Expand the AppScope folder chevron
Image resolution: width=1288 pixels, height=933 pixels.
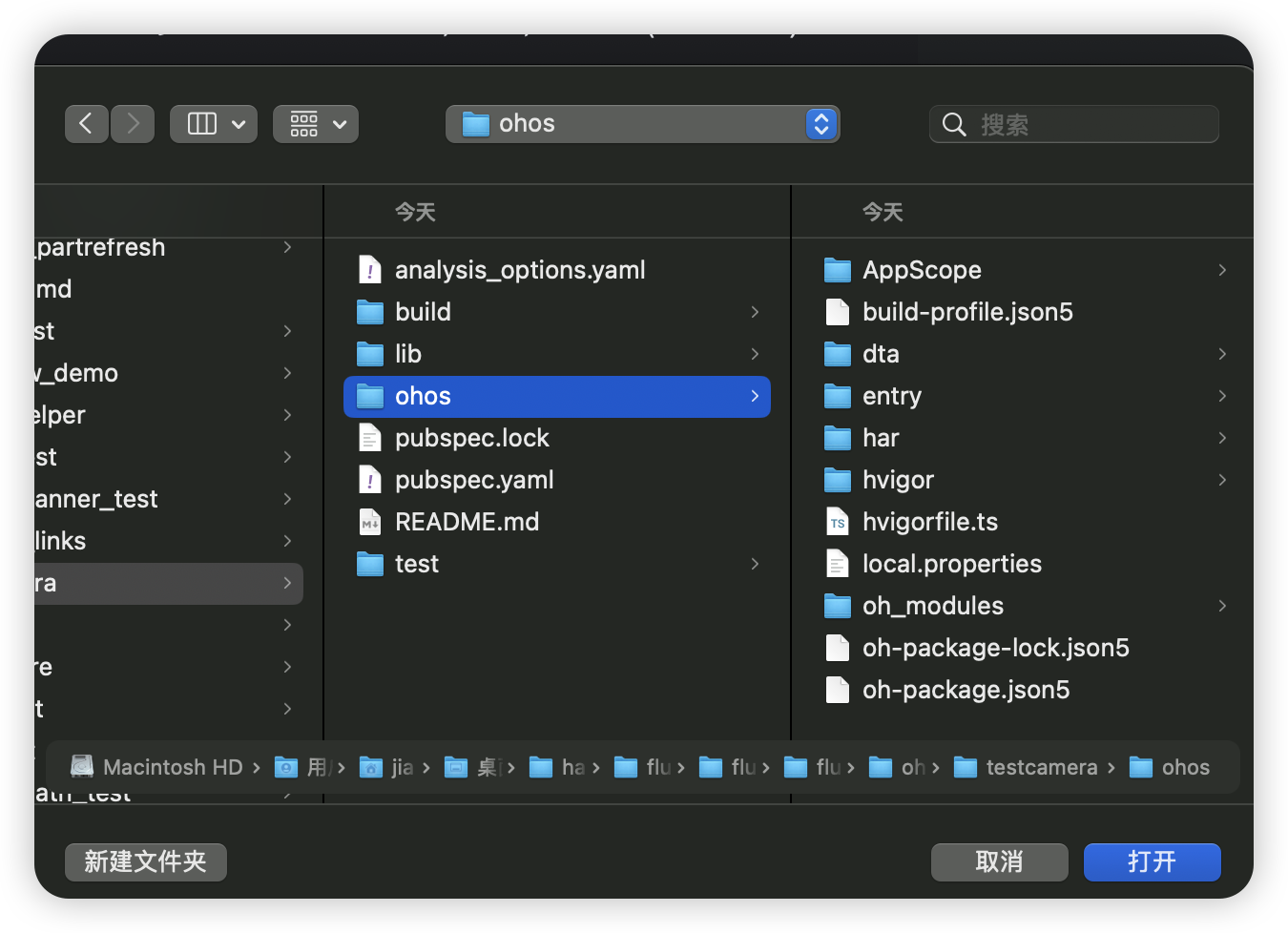[1222, 270]
